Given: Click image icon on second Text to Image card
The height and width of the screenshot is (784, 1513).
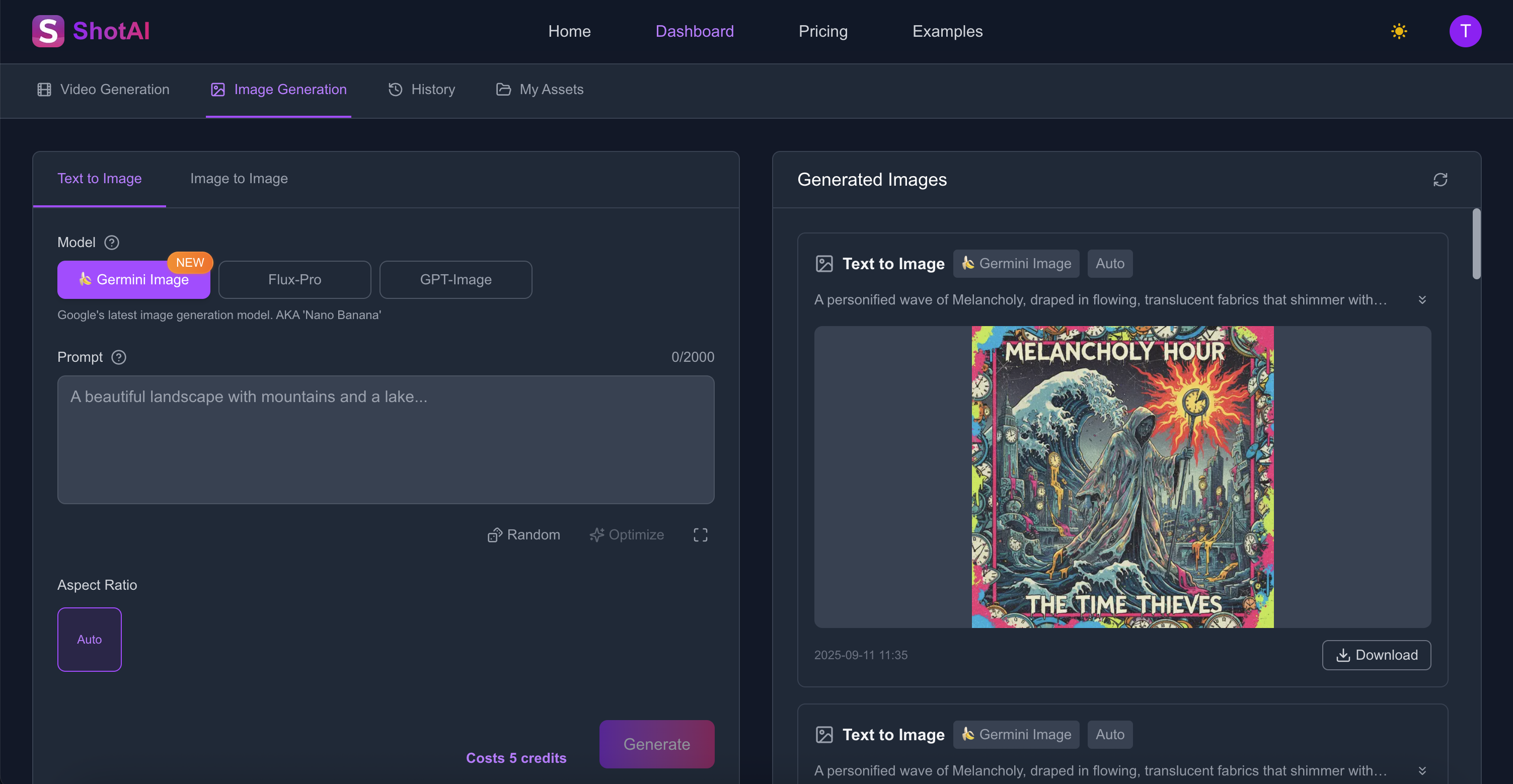Looking at the screenshot, I should pyautogui.click(x=824, y=735).
